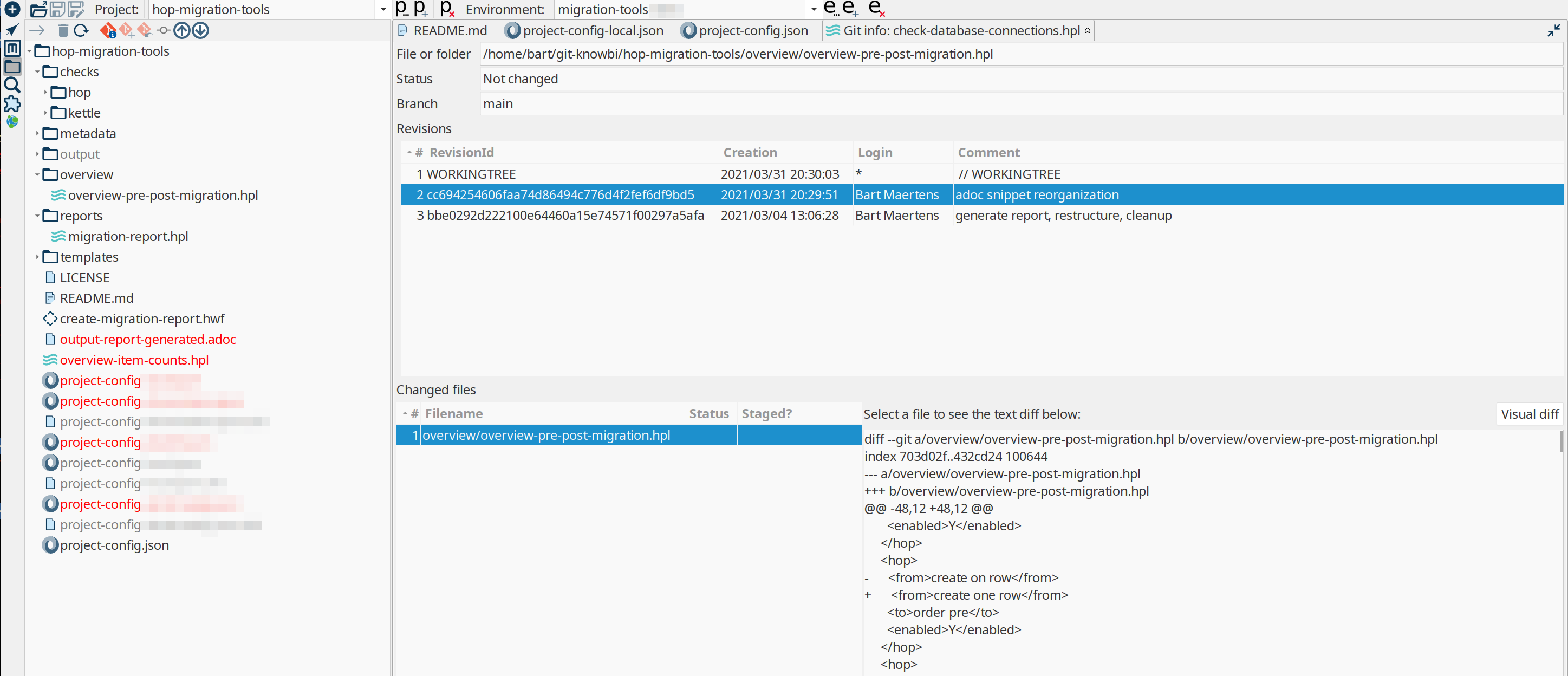
Task: Open the Project dropdown list
Action: pos(383,10)
